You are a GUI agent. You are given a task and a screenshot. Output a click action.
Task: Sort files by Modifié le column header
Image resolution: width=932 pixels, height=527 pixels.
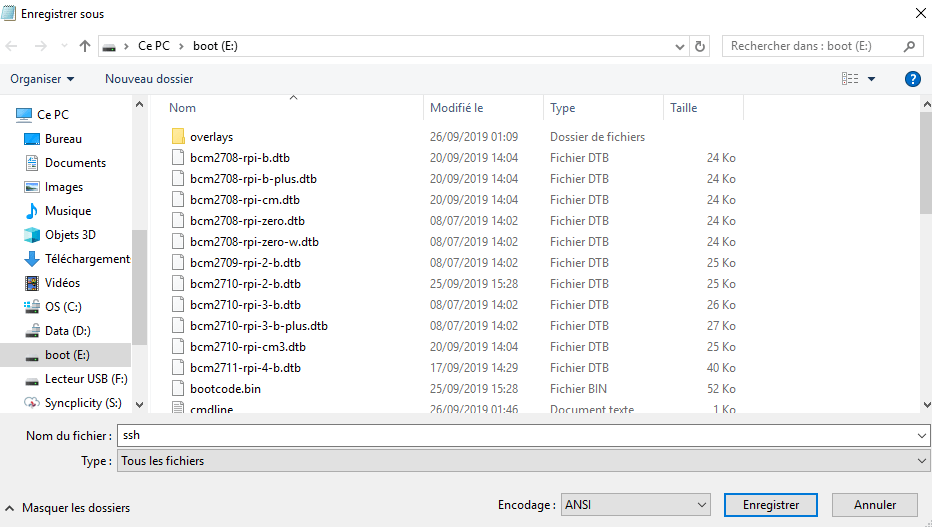pyautogui.click(x=457, y=108)
